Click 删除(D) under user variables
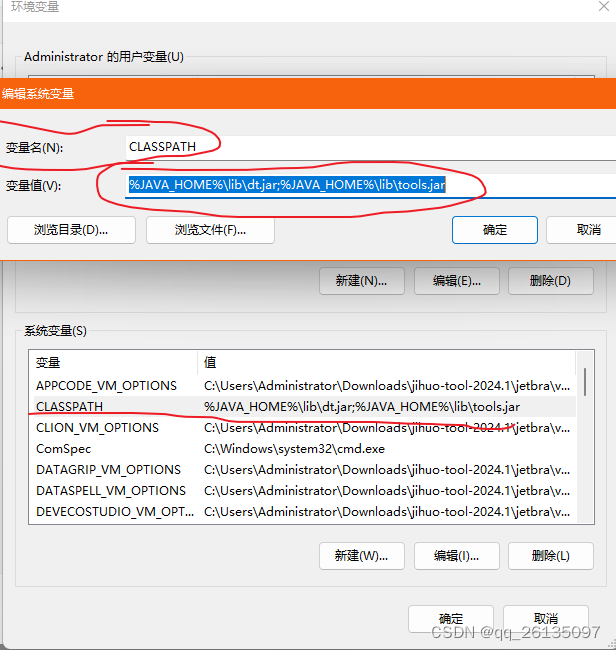Viewport: 616px width, 650px height. coord(551,281)
